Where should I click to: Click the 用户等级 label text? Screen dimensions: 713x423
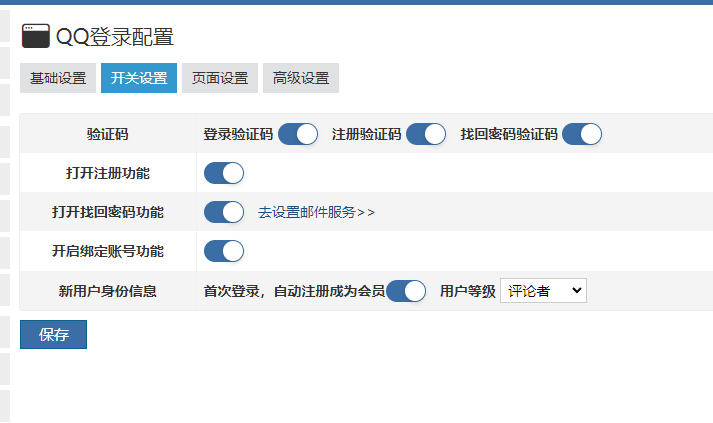tap(467, 291)
